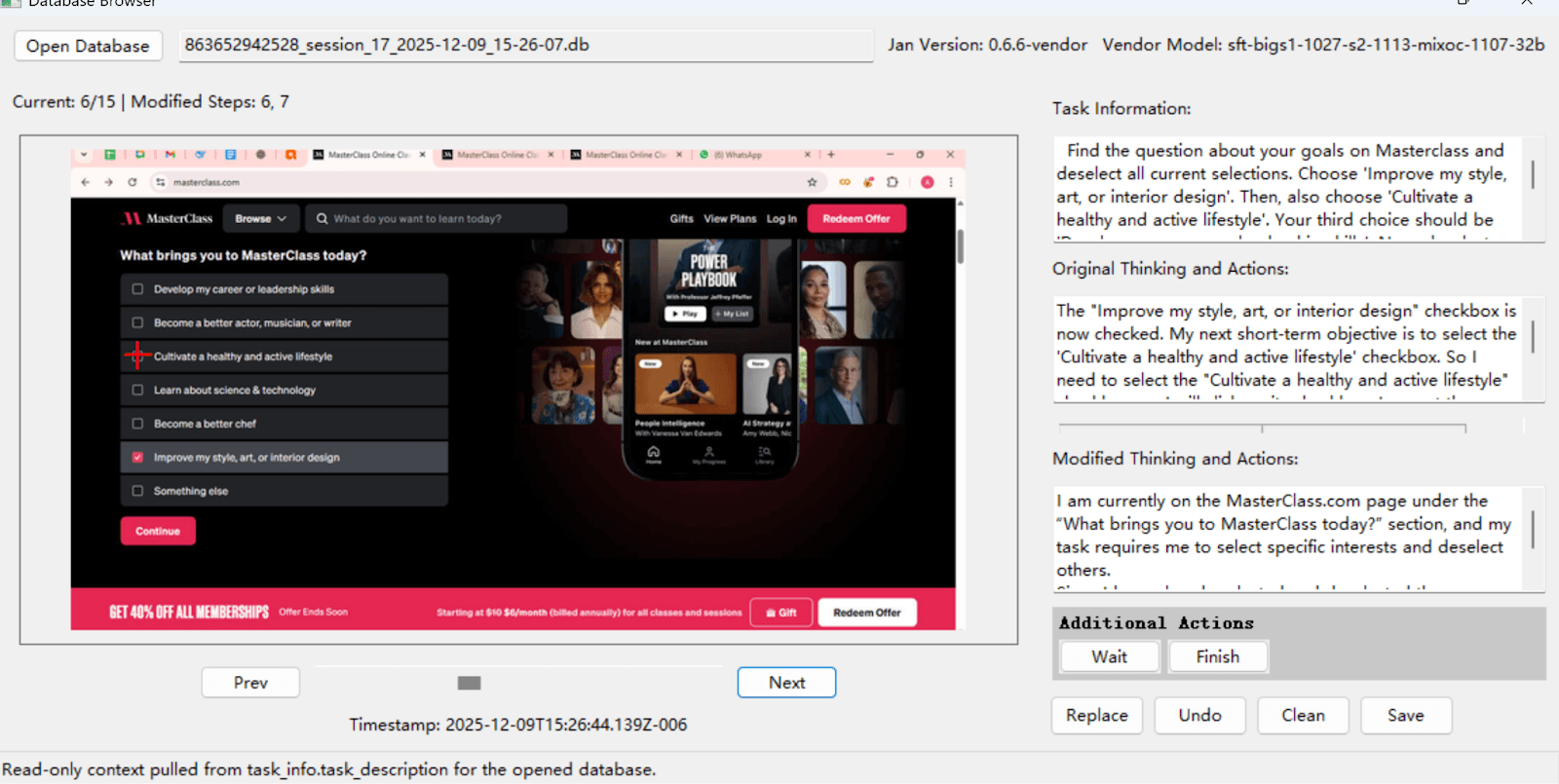Open View Plans link
This screenshot has width=1559, height=784.
pyautogui.click(x=730, y=219)
